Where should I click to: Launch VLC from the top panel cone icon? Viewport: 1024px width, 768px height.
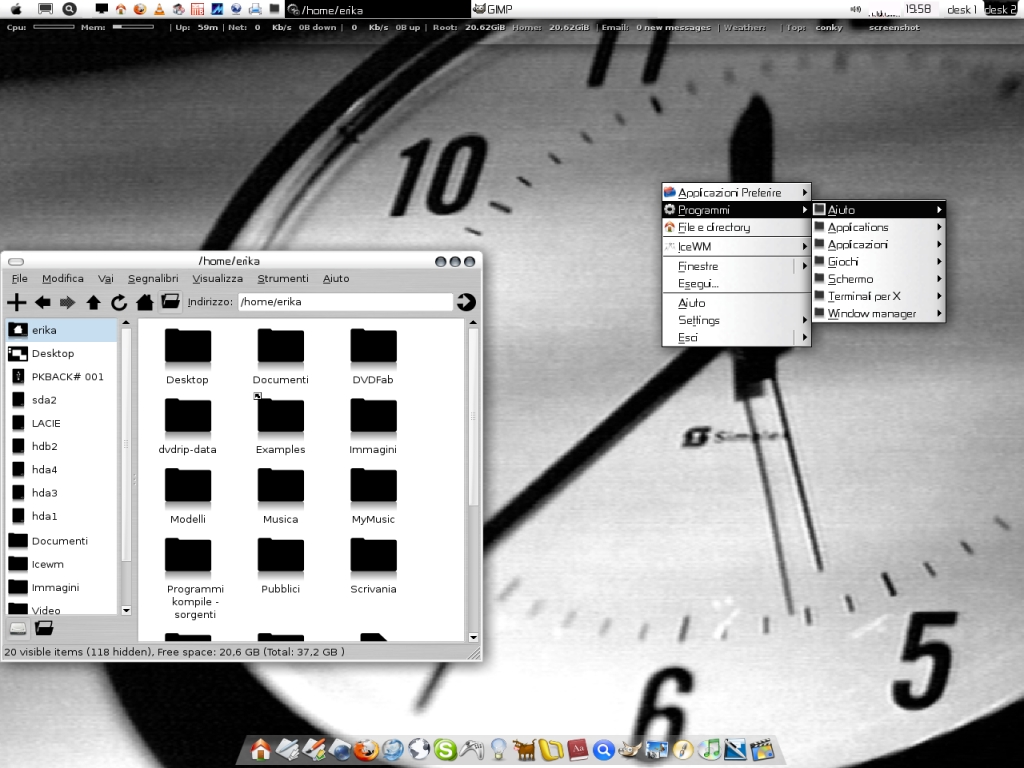pos(159,9)
